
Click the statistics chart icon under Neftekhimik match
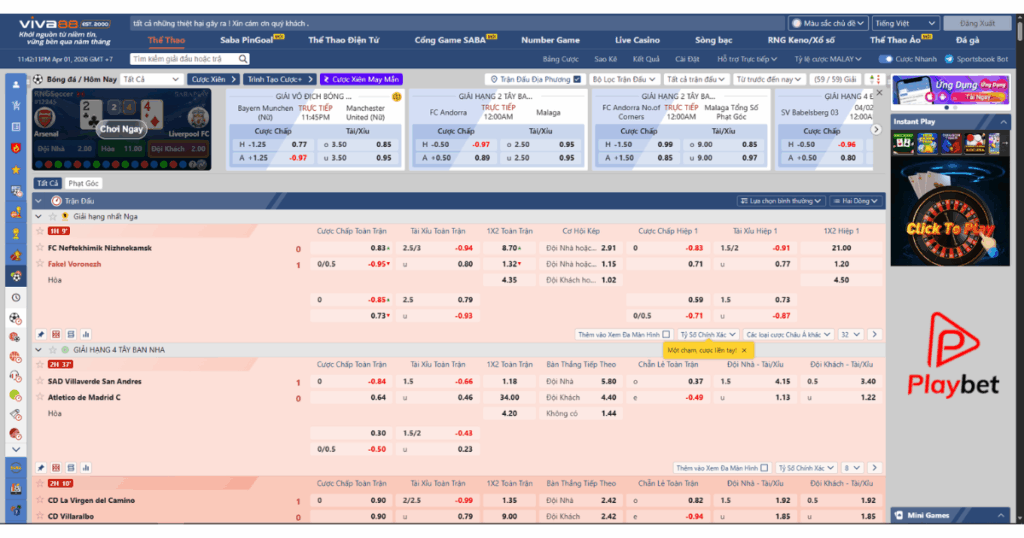[86, 334]
